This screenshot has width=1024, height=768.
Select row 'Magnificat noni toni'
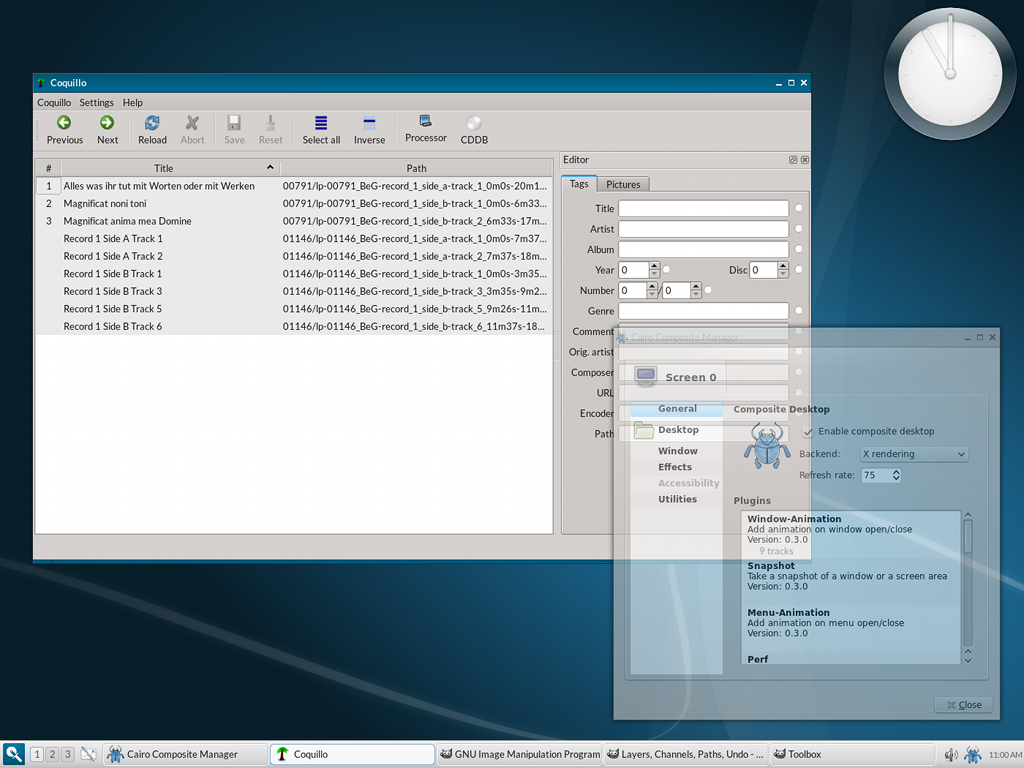pyautogui.click(x=294, y=203)
